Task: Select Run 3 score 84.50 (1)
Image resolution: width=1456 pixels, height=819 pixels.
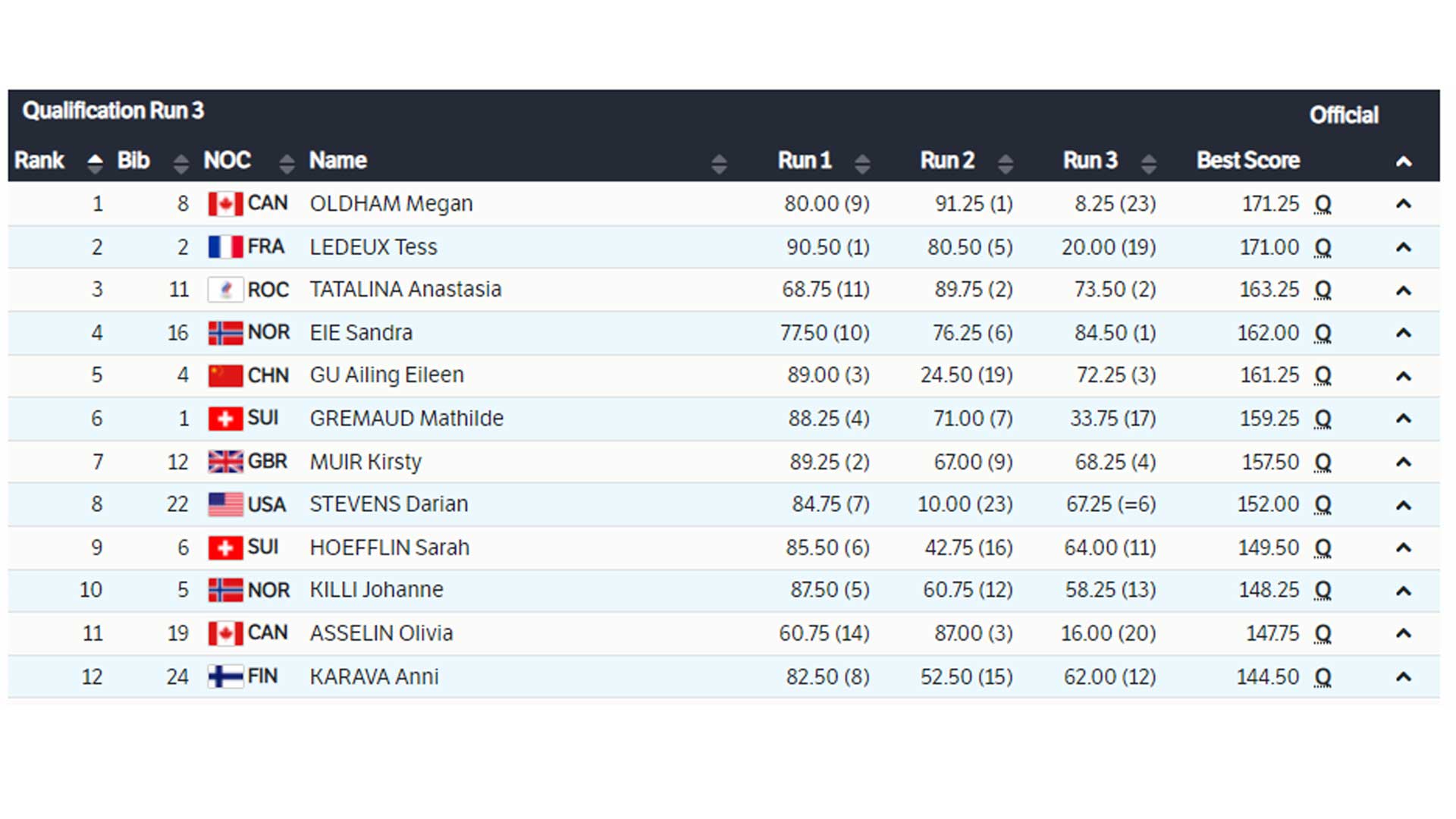Action: click(x=1115, y=333)
